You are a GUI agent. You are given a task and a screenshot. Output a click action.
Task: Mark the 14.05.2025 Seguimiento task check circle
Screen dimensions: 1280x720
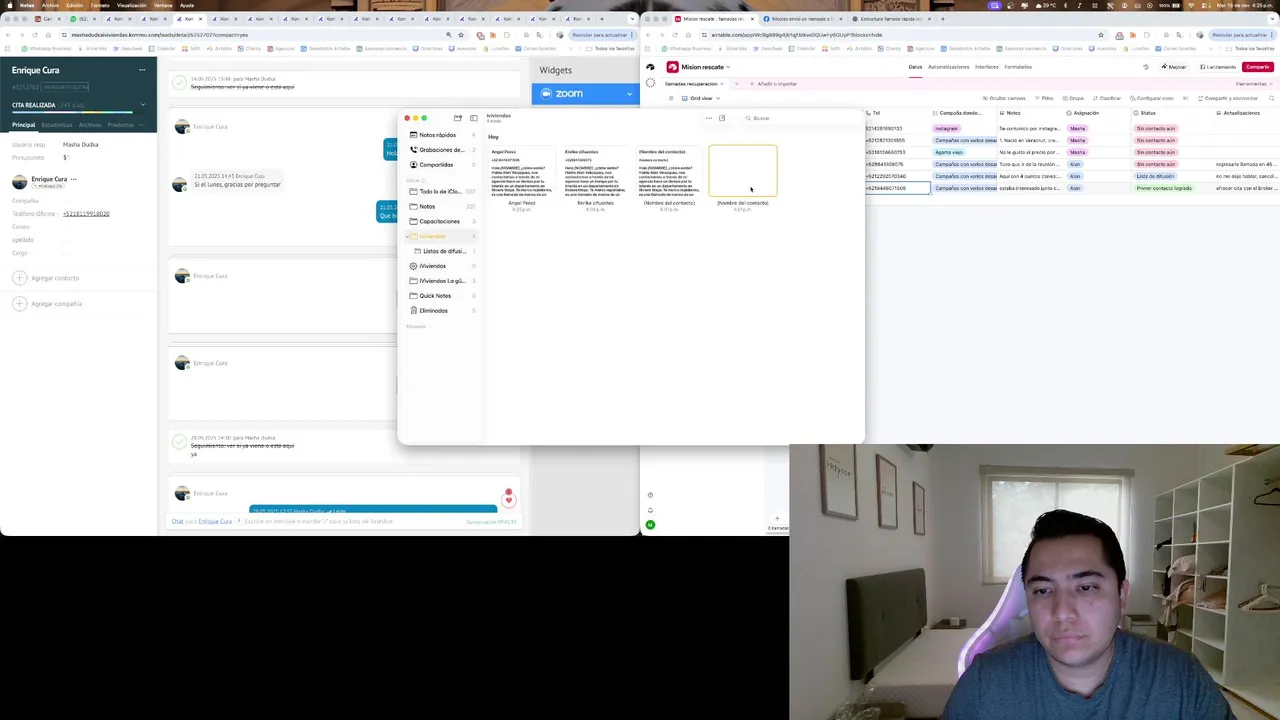tap(179, 83)
